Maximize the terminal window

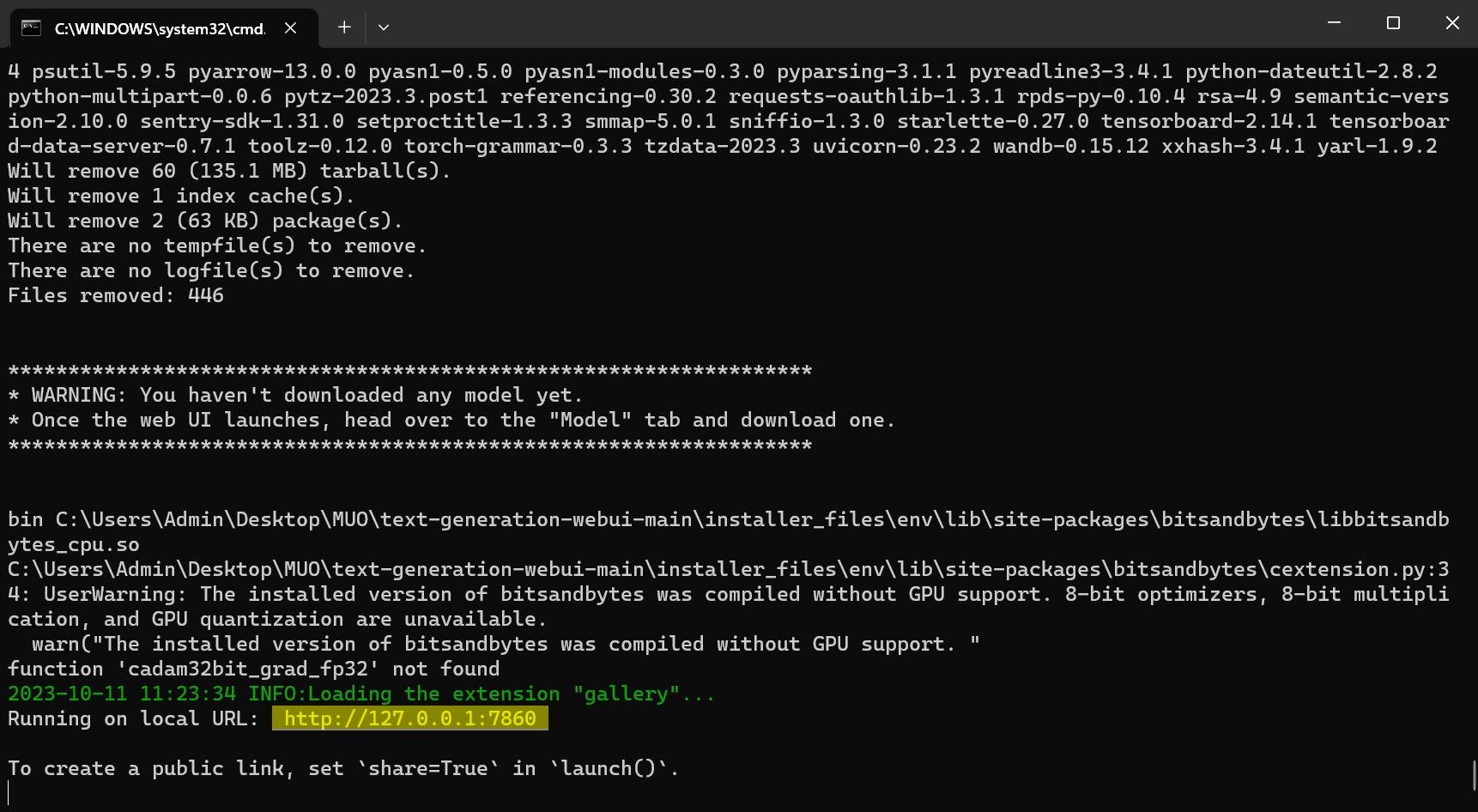[1392, 23]
